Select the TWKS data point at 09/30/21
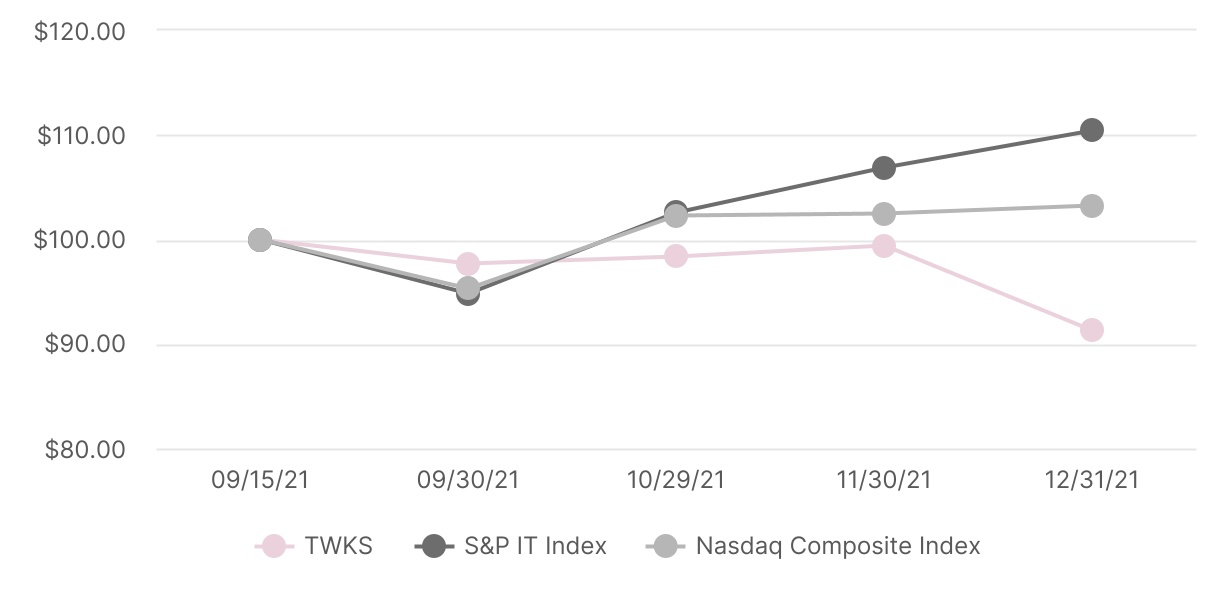This screenshot has height=600, width=1226. click(x=468, y=264)
